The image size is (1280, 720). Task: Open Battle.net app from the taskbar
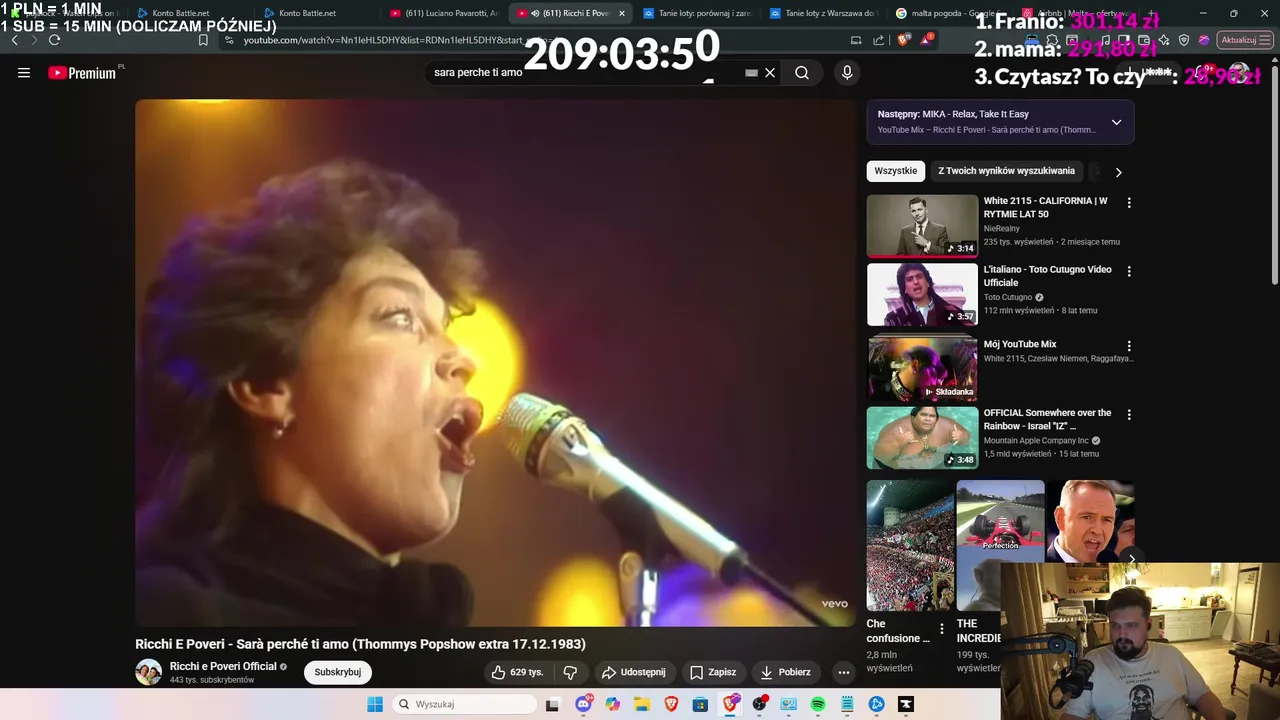click(877, 704)
